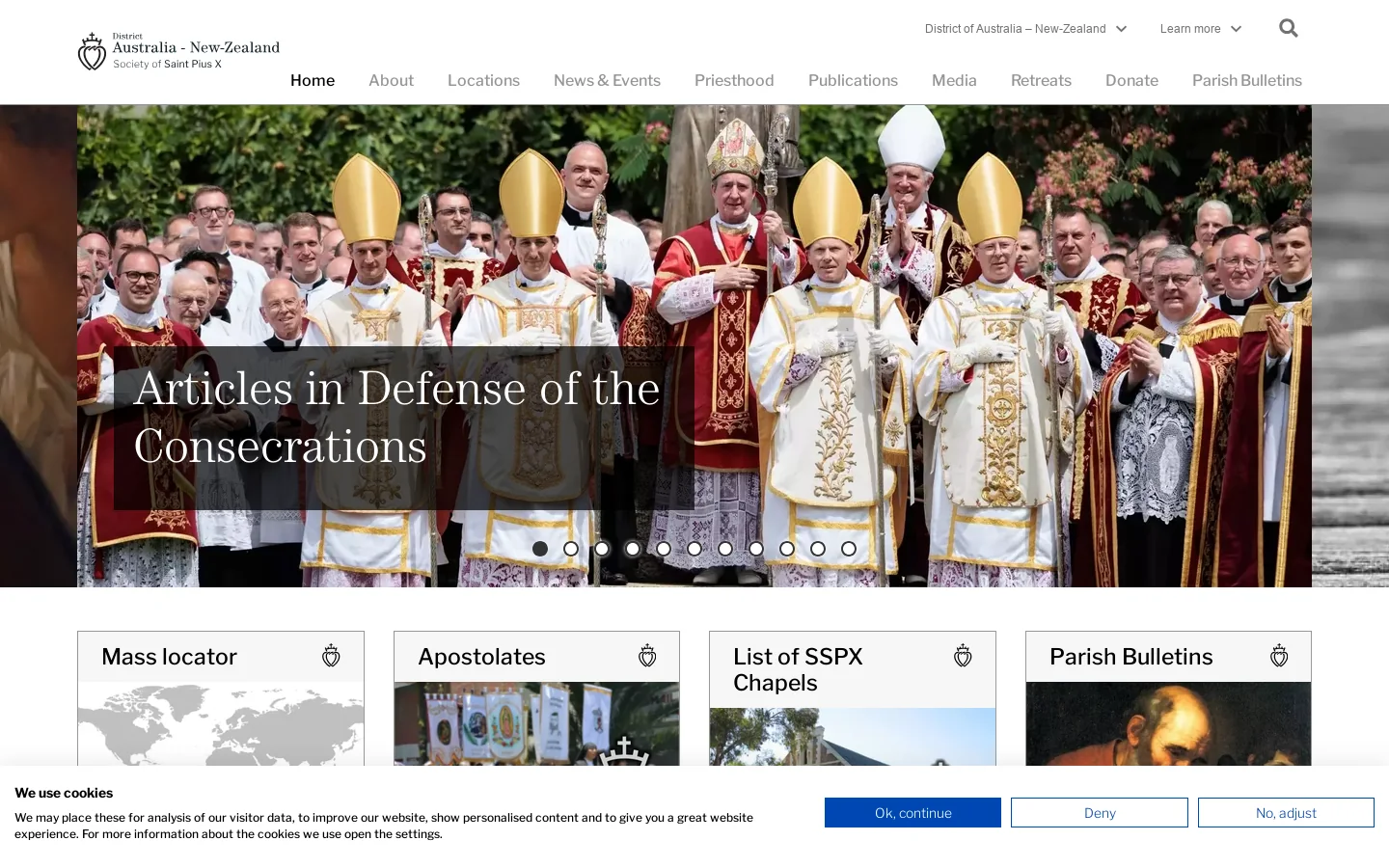Click the banners photo in Apostolates card

pyautogui.click(x=536, y=724)
